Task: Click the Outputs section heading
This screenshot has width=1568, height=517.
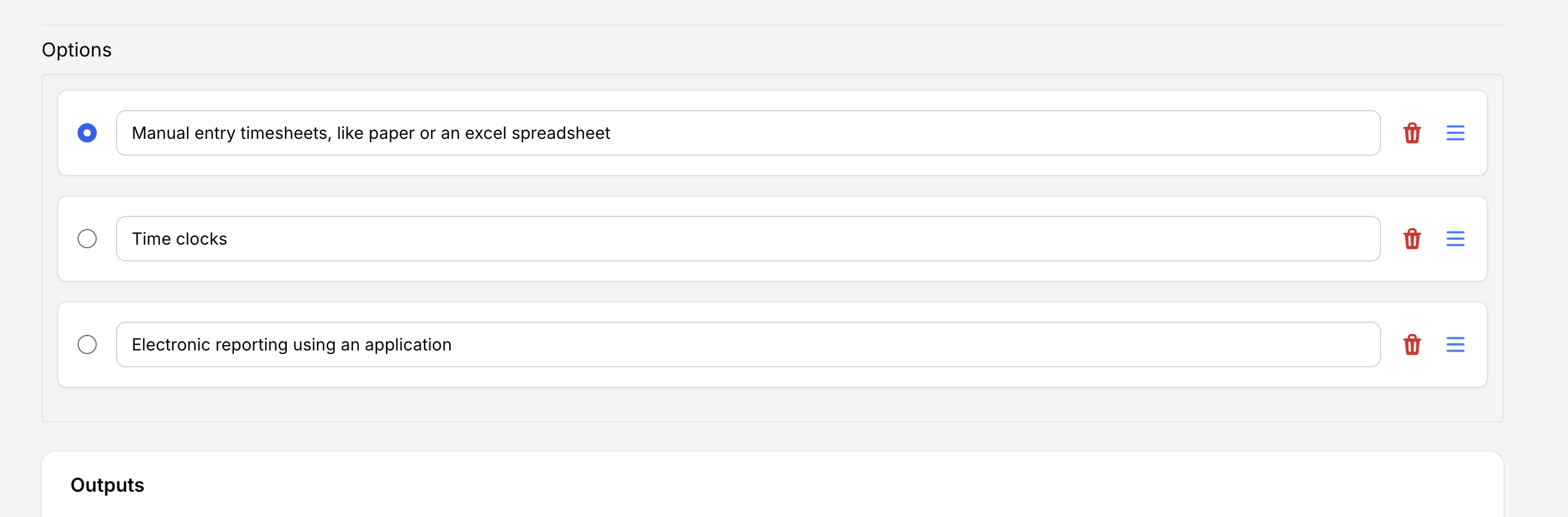Action: (x=107, y=485)
